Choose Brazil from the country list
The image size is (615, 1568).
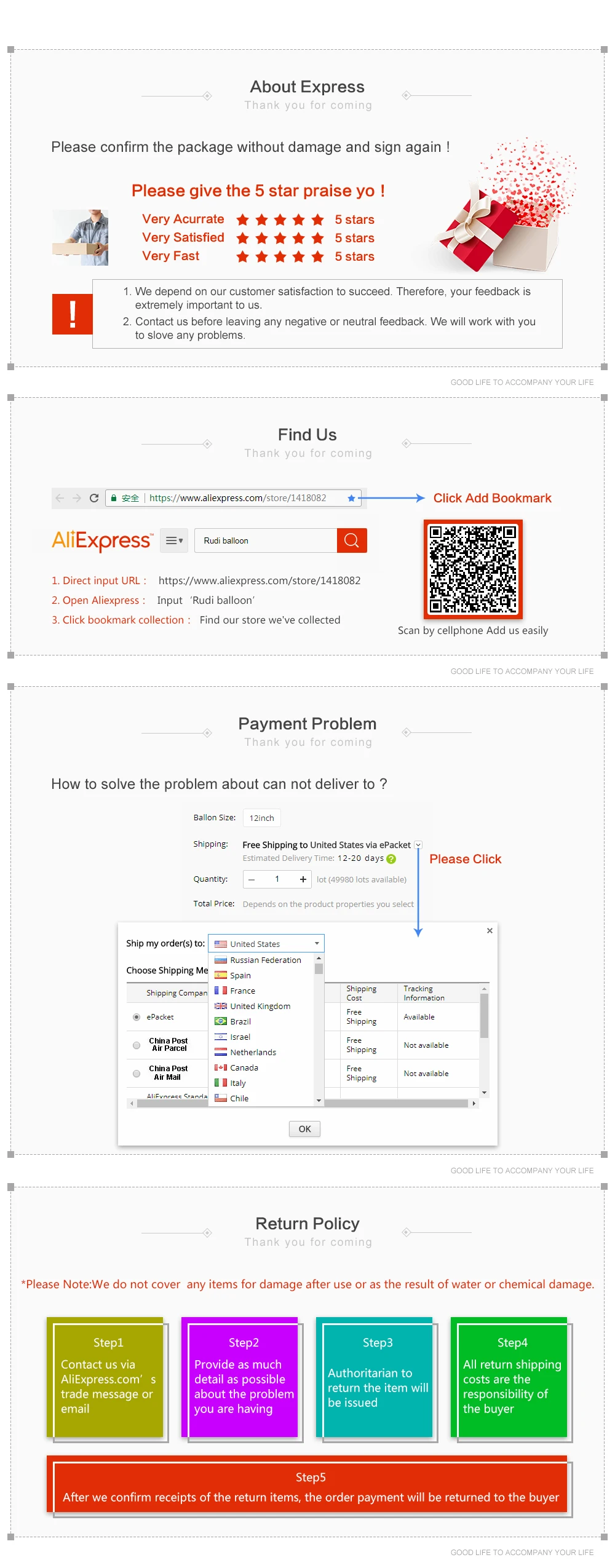[261, 1021]
